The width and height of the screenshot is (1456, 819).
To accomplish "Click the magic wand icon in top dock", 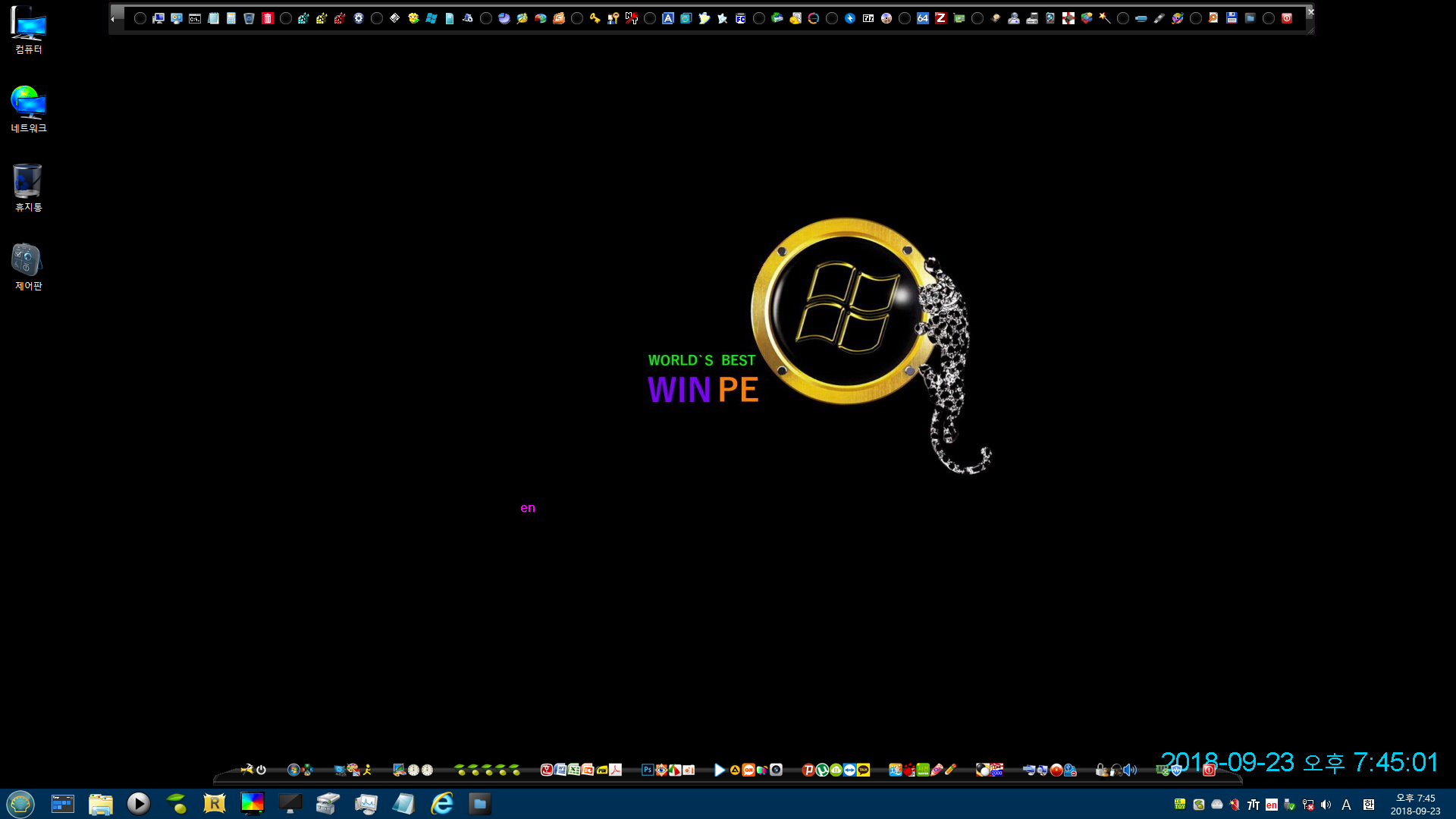I will (1105, 18).
